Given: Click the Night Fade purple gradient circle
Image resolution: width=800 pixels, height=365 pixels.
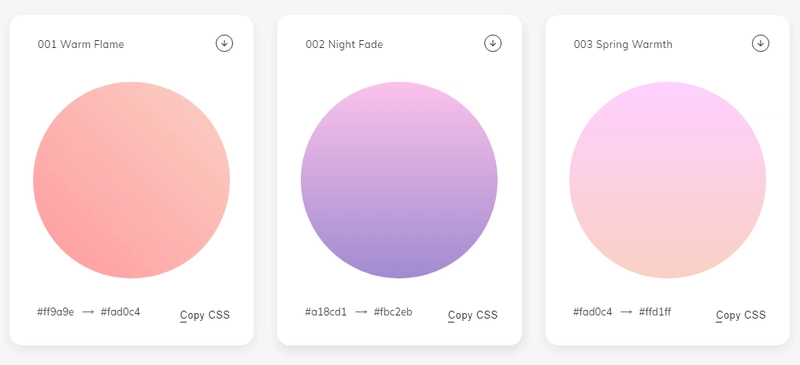Looking at the screenshot, I should tap(399, 180).
